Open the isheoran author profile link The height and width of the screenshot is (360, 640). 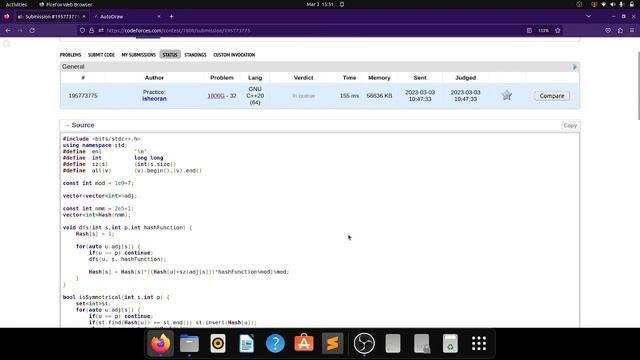[x=154, y=99]
